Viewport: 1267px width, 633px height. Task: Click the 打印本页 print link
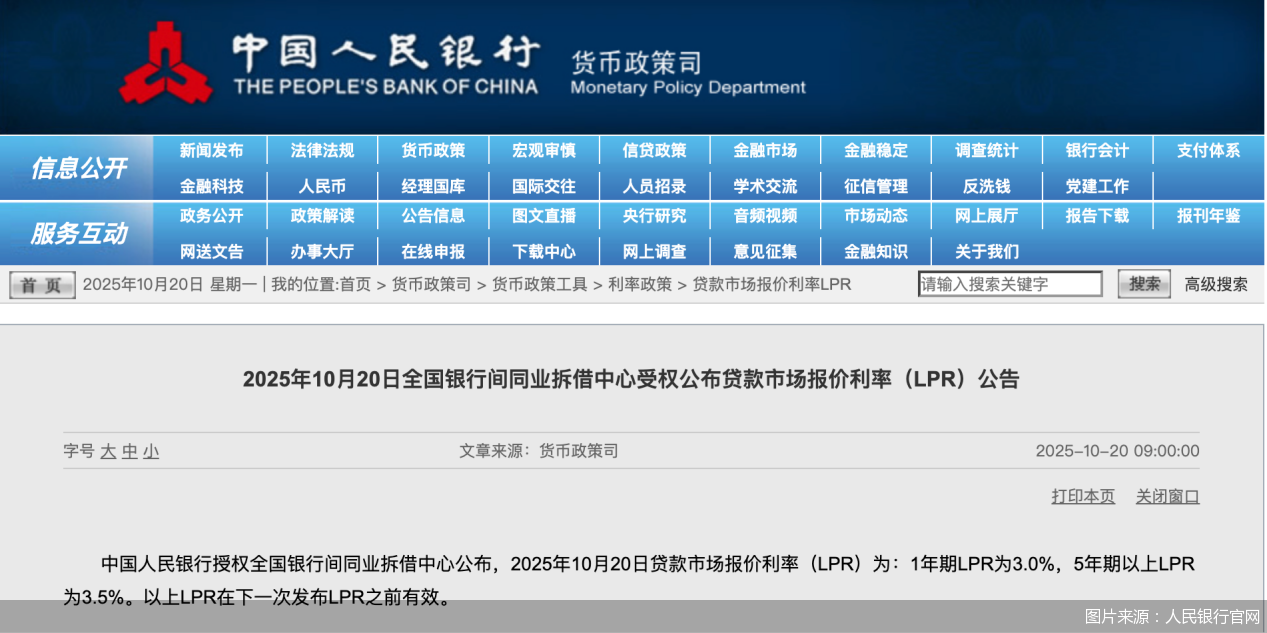pos(1082,496)
